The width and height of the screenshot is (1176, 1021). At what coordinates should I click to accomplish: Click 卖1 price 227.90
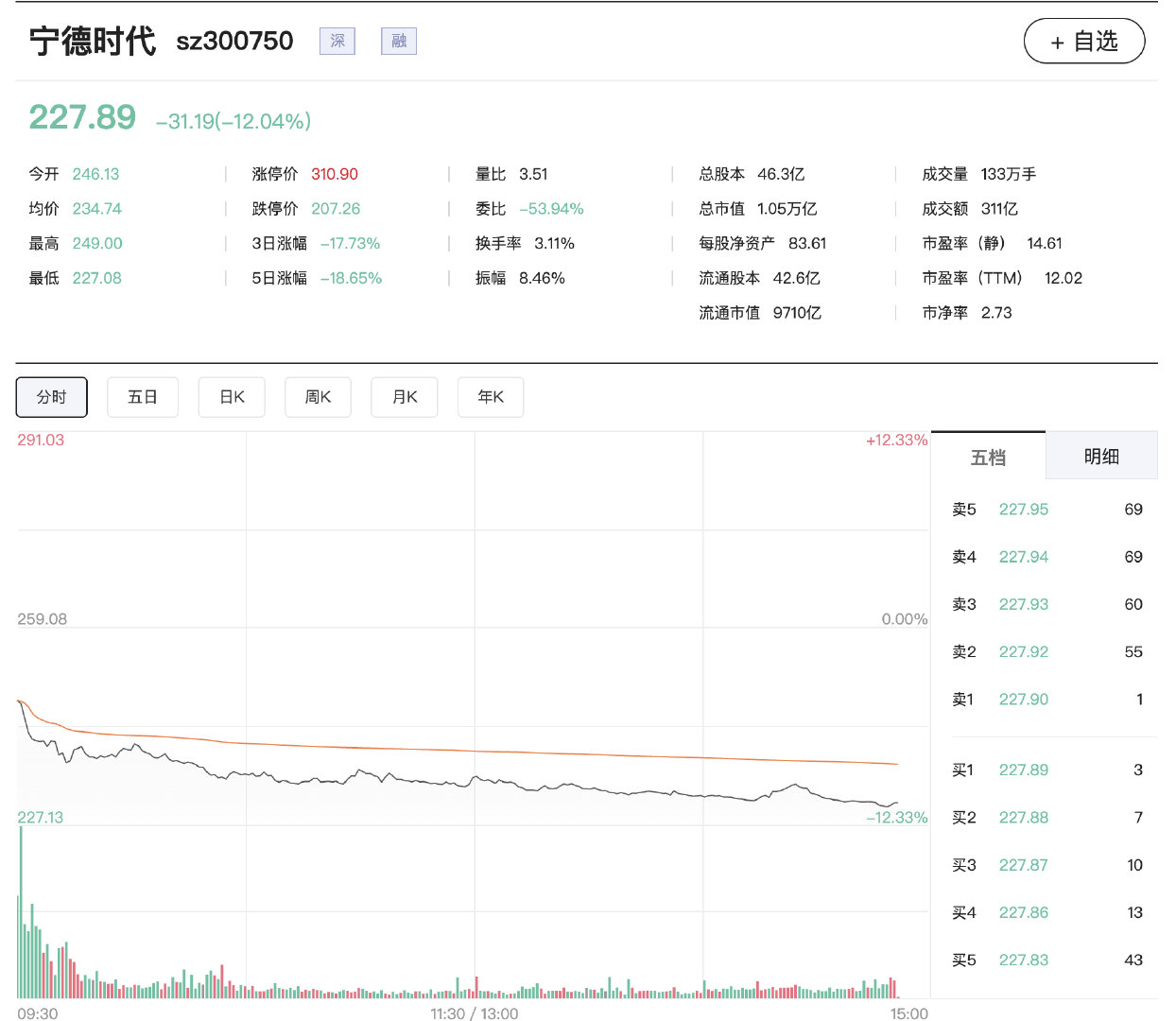tap(1024, 700)
